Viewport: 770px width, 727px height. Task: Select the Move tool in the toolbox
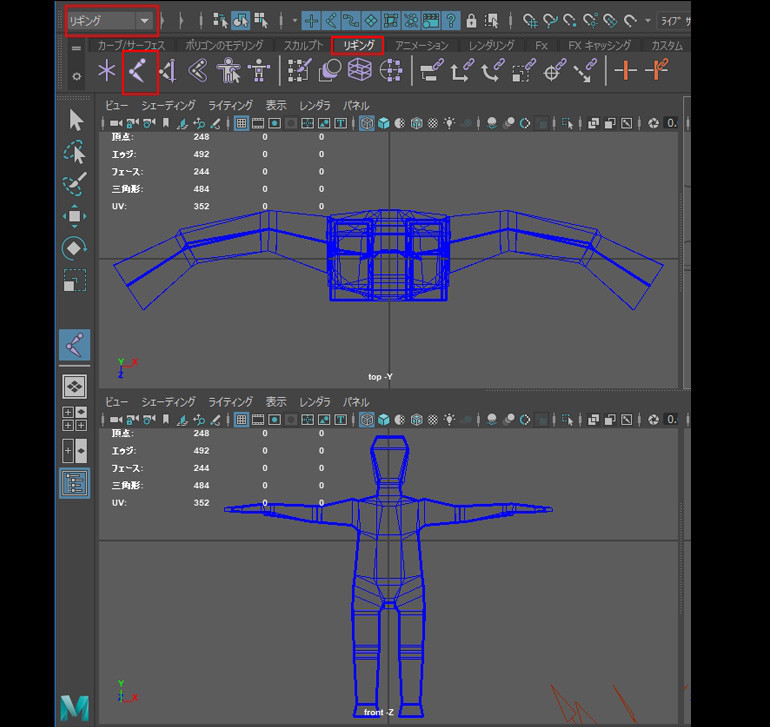point(76,216)
